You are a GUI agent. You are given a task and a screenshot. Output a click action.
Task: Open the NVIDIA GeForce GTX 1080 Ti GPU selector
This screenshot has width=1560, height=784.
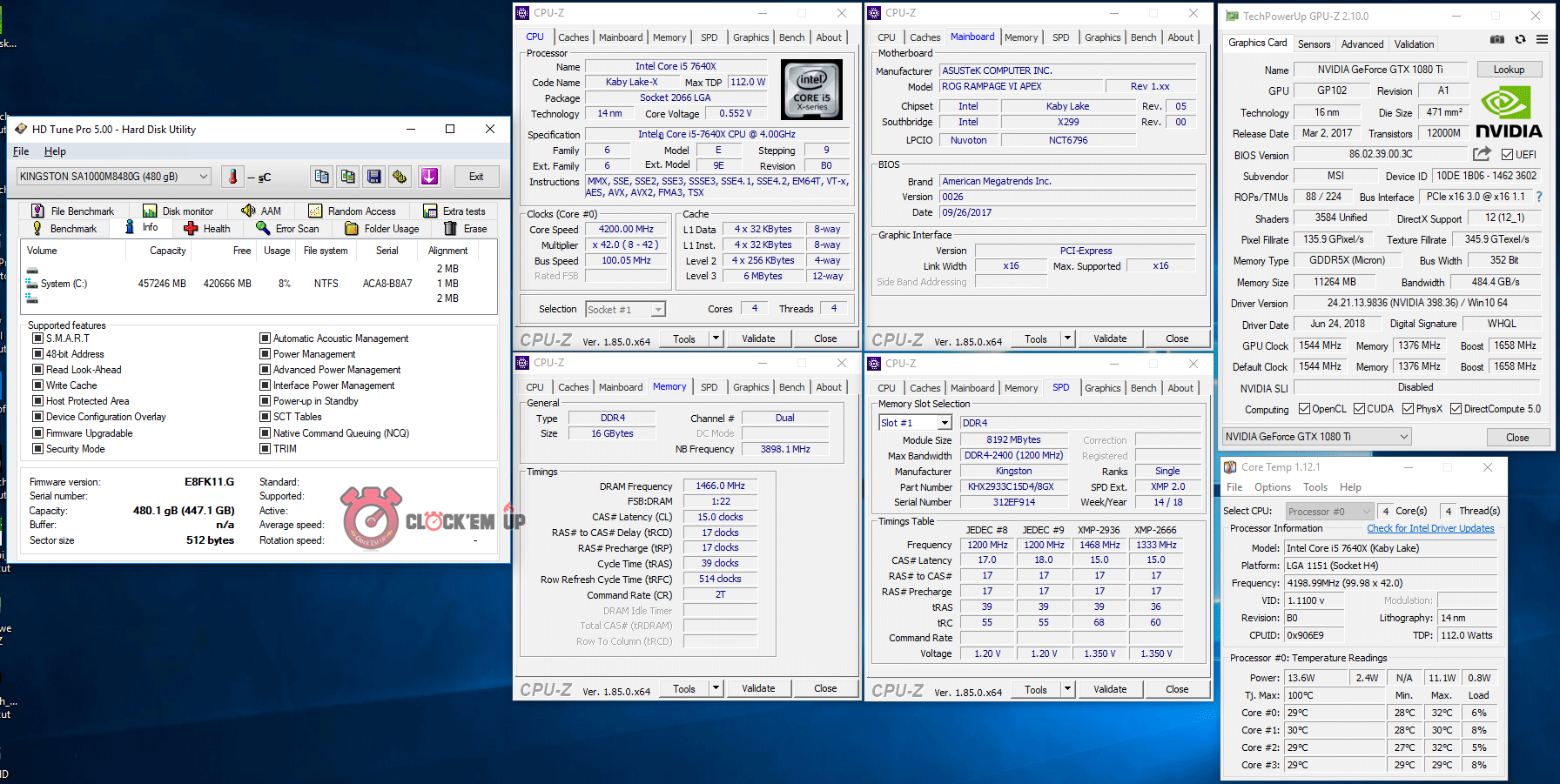1317,437
